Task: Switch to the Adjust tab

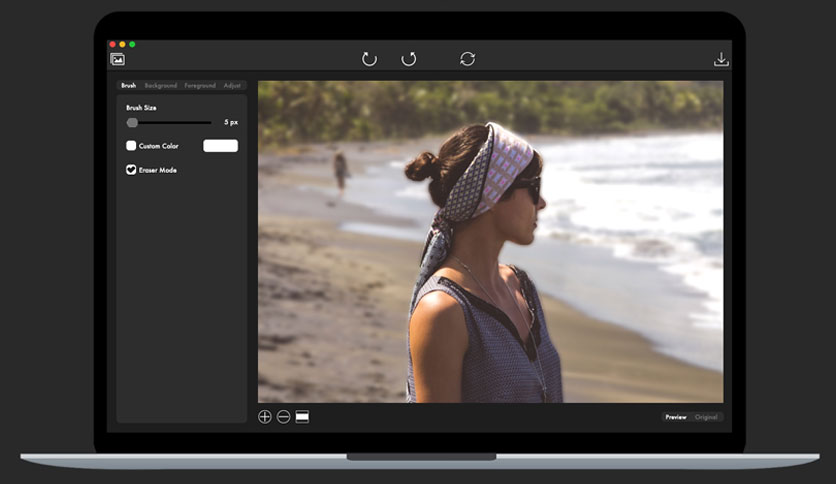Action: (232, 85)
